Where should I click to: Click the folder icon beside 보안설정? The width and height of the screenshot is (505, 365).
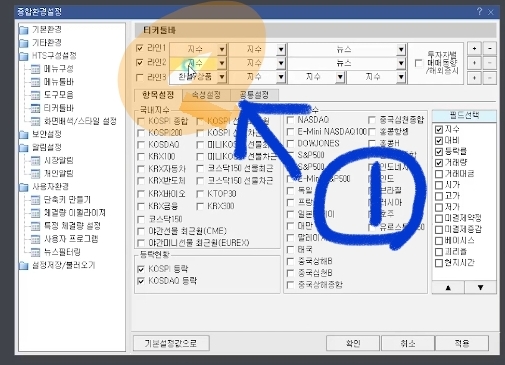(x=24, y=135)
